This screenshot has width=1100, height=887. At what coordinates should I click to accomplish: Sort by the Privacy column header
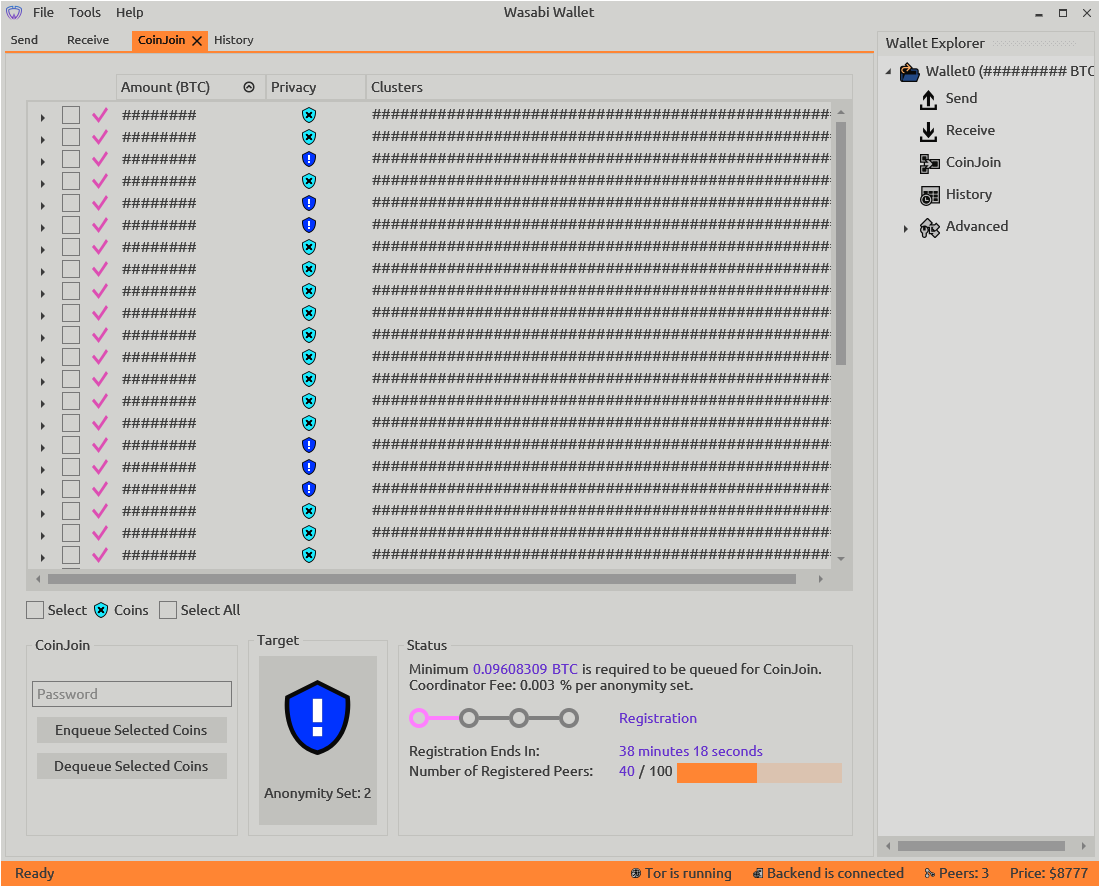[x=316, y=87]
